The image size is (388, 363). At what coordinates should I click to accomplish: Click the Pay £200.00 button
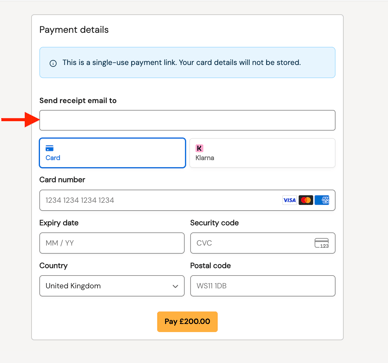point(187,322)
